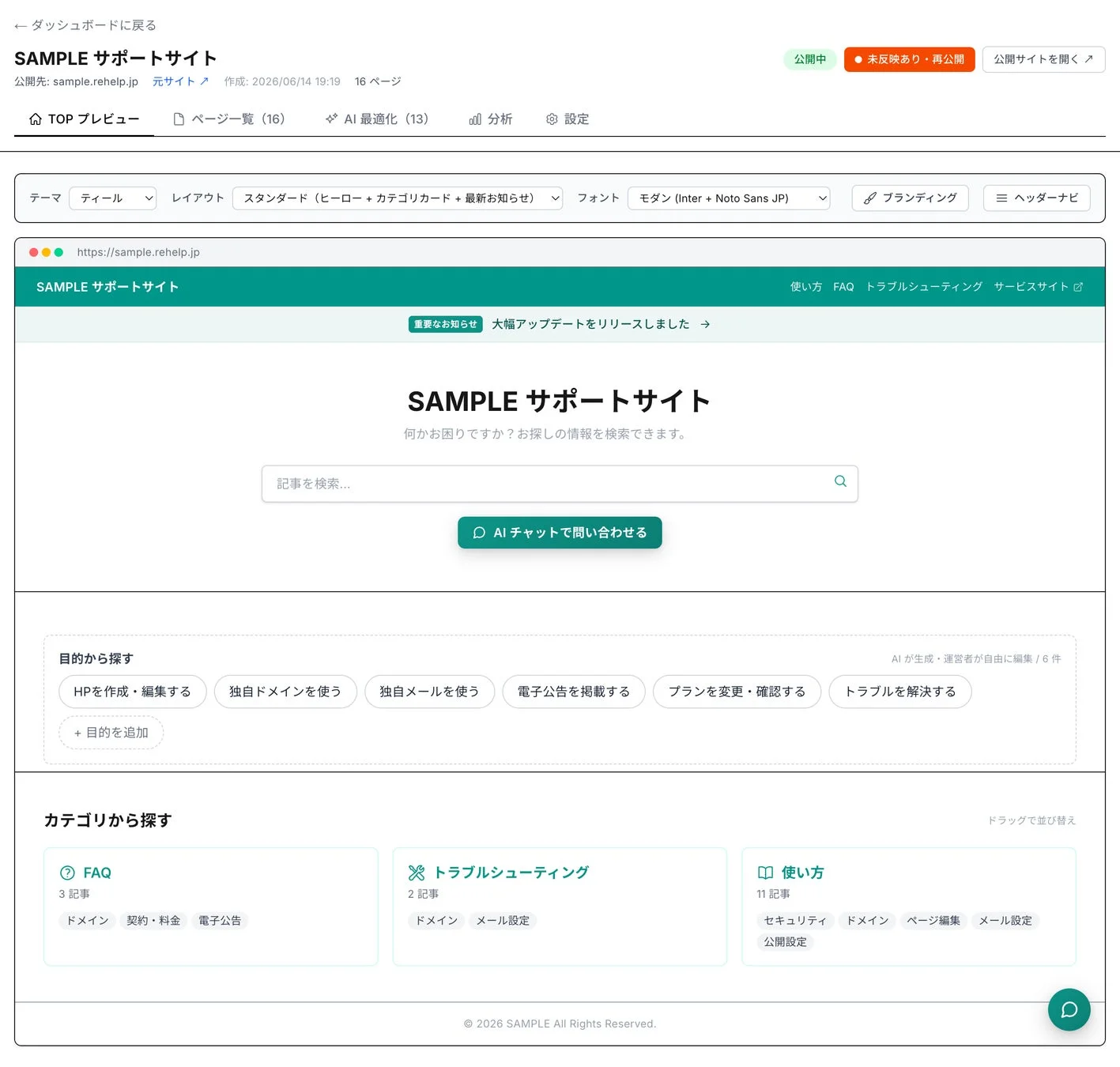Click the セキュリティ tag in 使い方 card
Screen dimensions: 1120x1067
(x=795, y=921)
